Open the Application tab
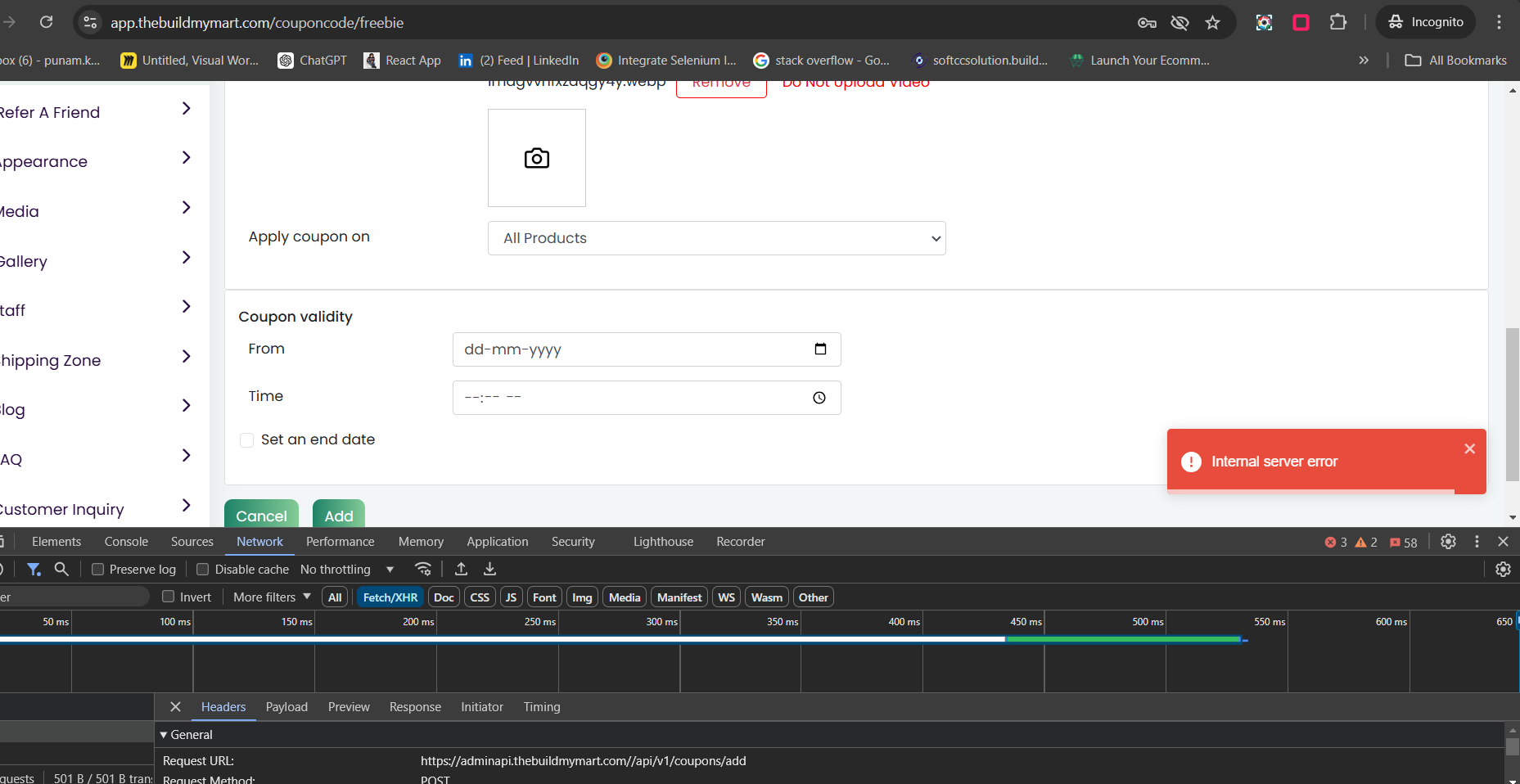Image resolution: width=1520 pixels, height=784 pixels. point(498,542)
